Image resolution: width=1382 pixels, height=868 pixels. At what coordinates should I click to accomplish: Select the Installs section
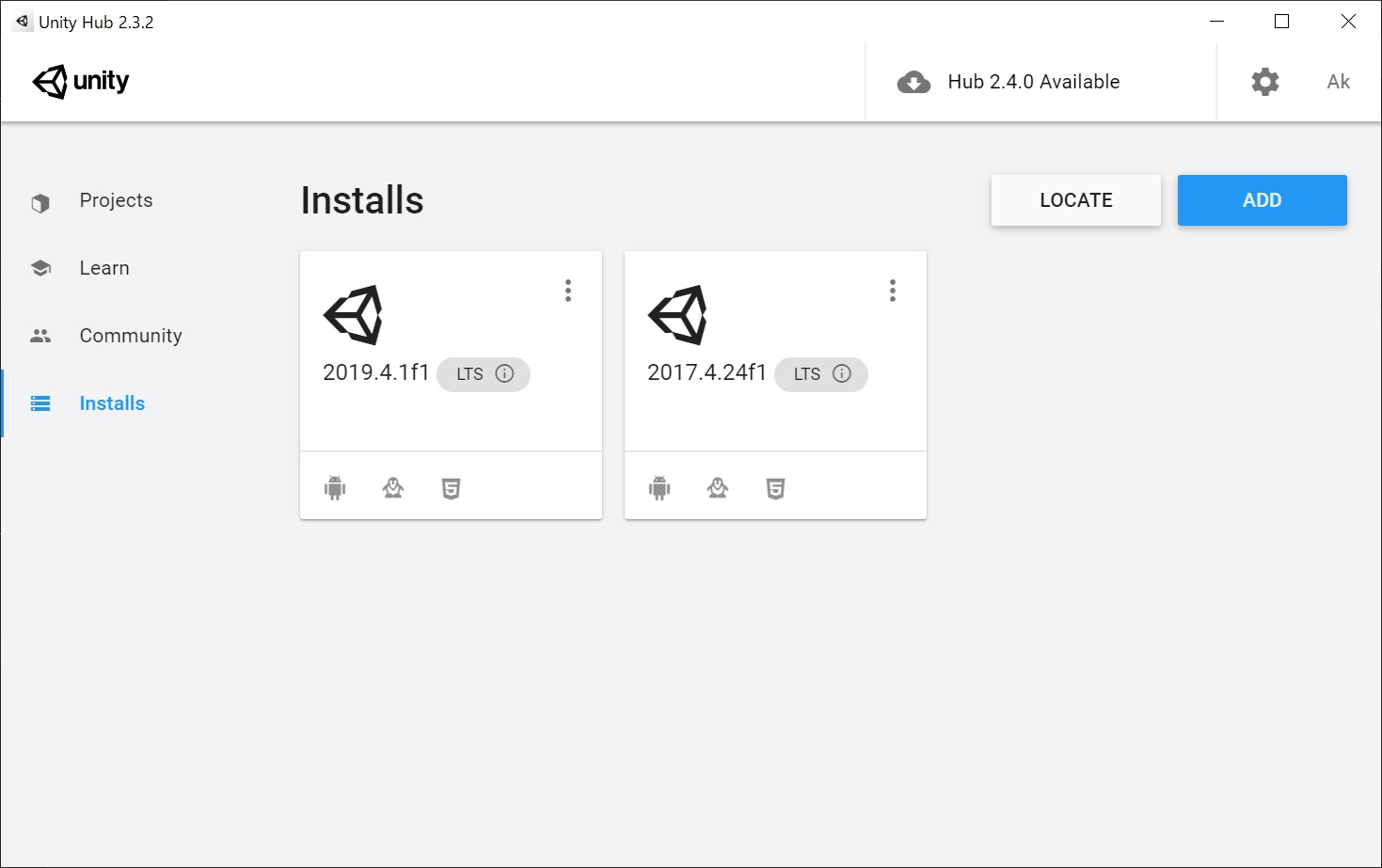112,403
